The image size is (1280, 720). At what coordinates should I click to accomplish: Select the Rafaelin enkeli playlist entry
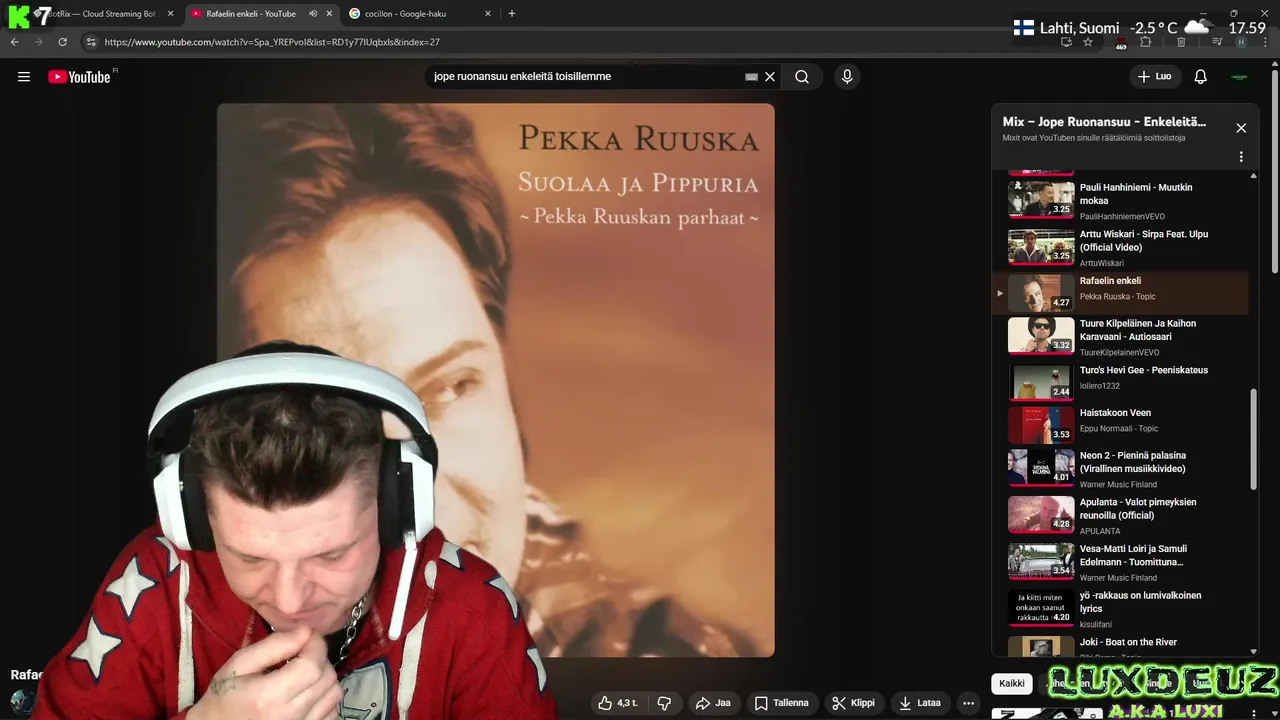click(x=1120, y=293)
